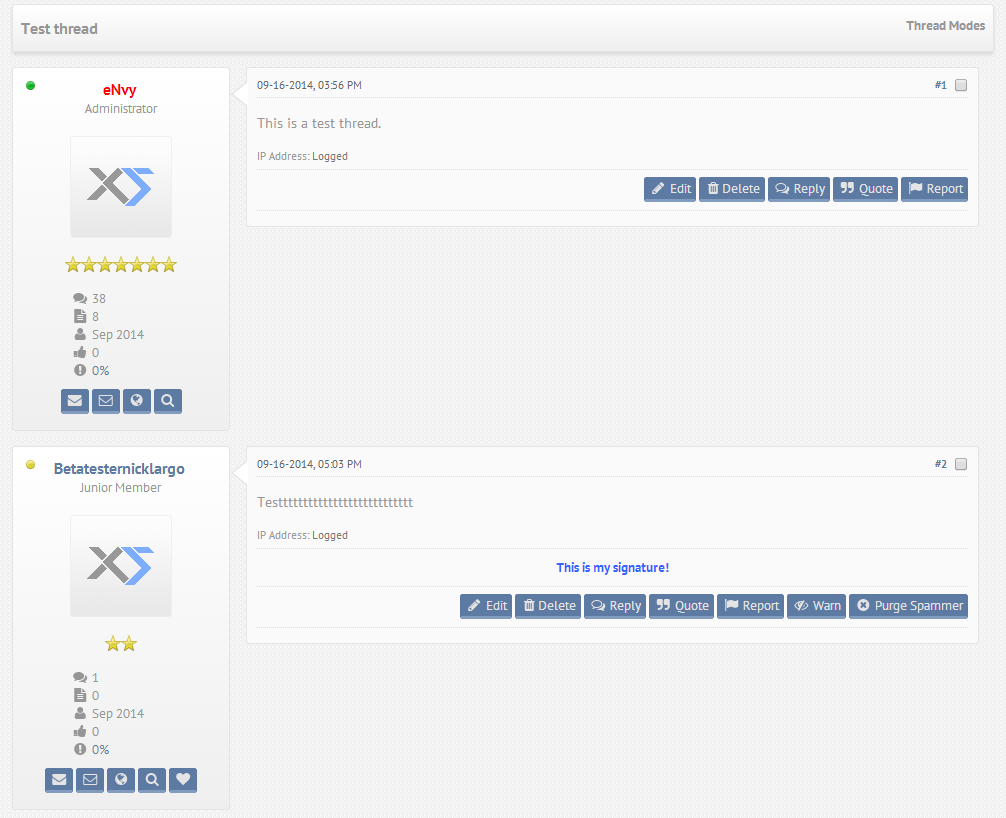Find eNvy's posts with magnifier icon
This screenshot has width=1006, height=818.
click(x=168, y=401)
